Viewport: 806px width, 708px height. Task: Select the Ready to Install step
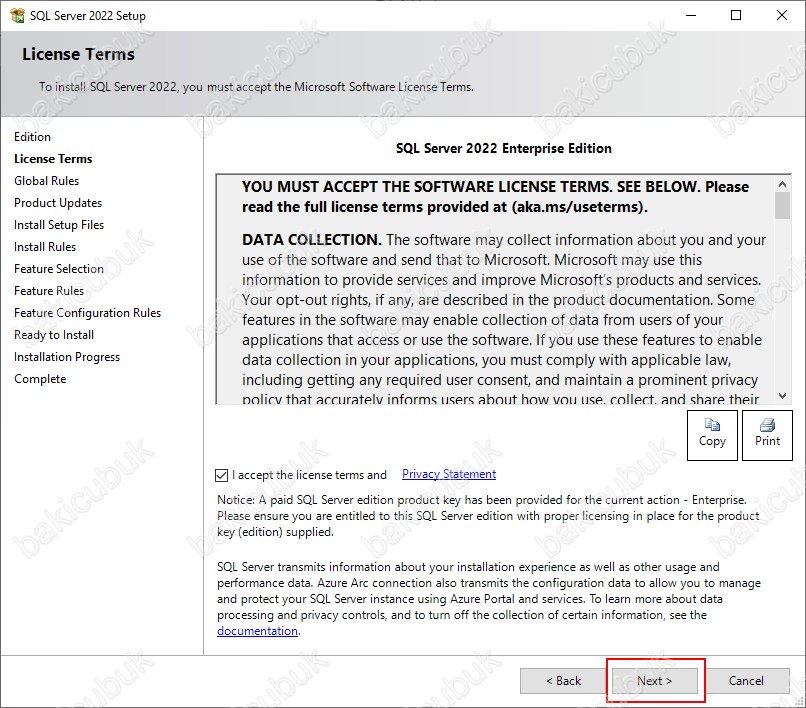point(54,335)
